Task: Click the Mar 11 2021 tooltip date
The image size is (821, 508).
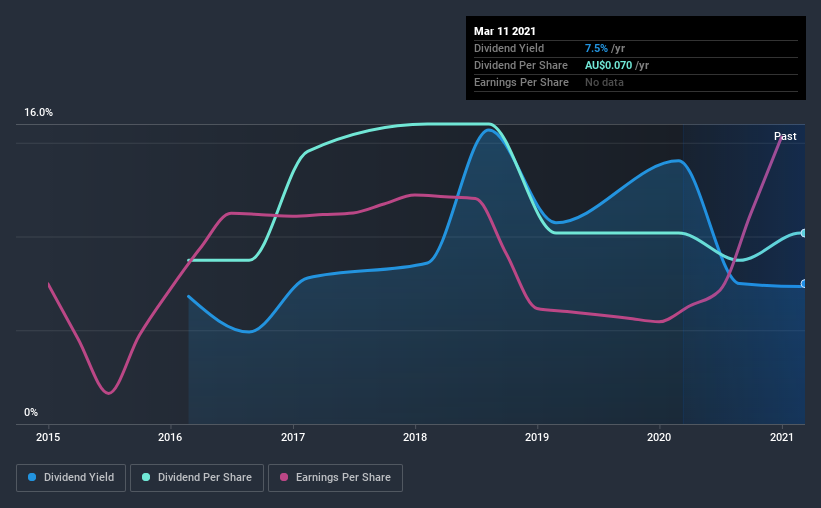Action: [505, 31]
